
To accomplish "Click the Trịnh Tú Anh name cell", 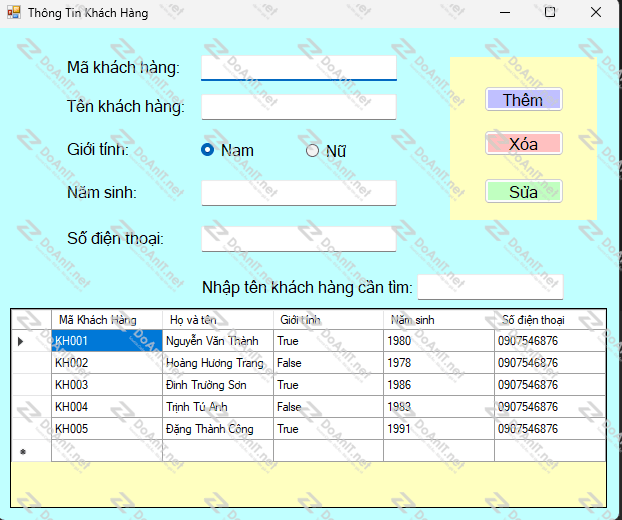I will [x=217, y=407].
